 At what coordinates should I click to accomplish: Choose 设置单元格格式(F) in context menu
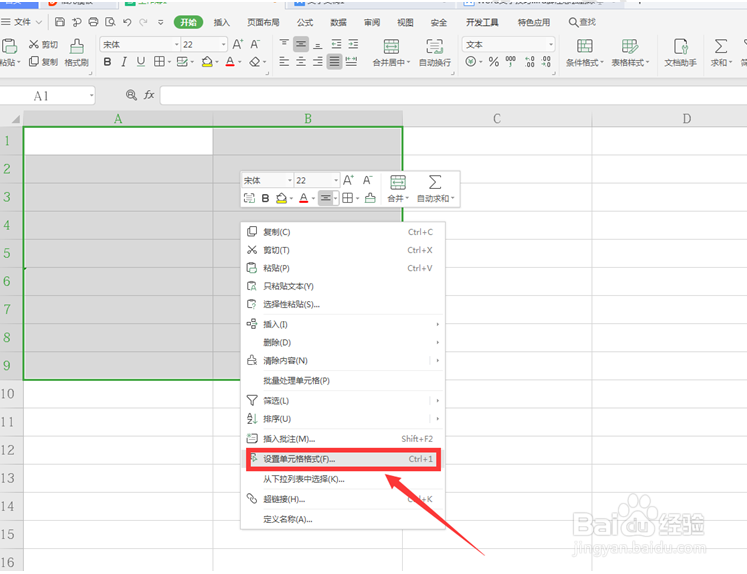tap(343, 459)
